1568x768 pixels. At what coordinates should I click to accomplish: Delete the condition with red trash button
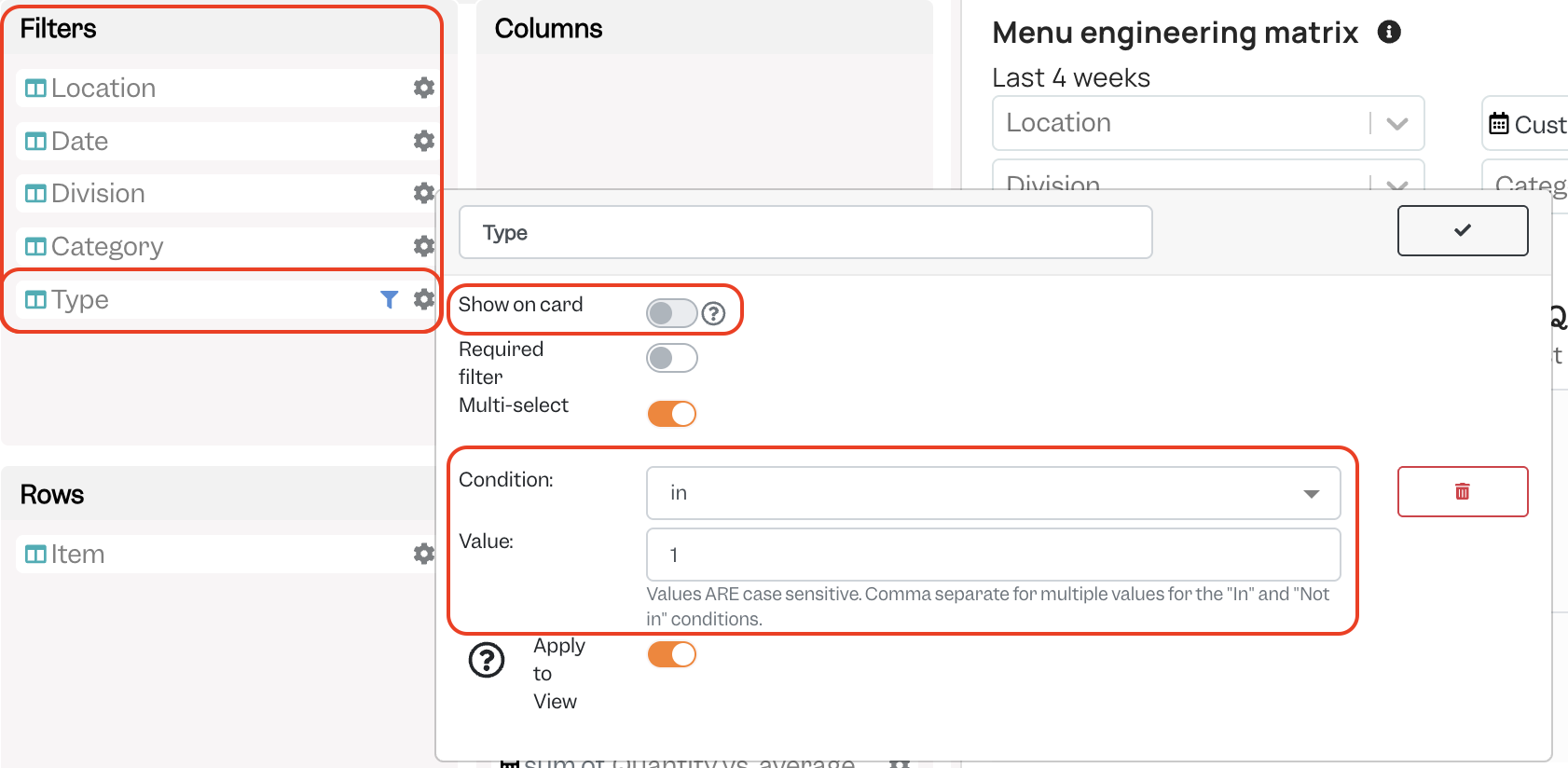(1463, 491)
